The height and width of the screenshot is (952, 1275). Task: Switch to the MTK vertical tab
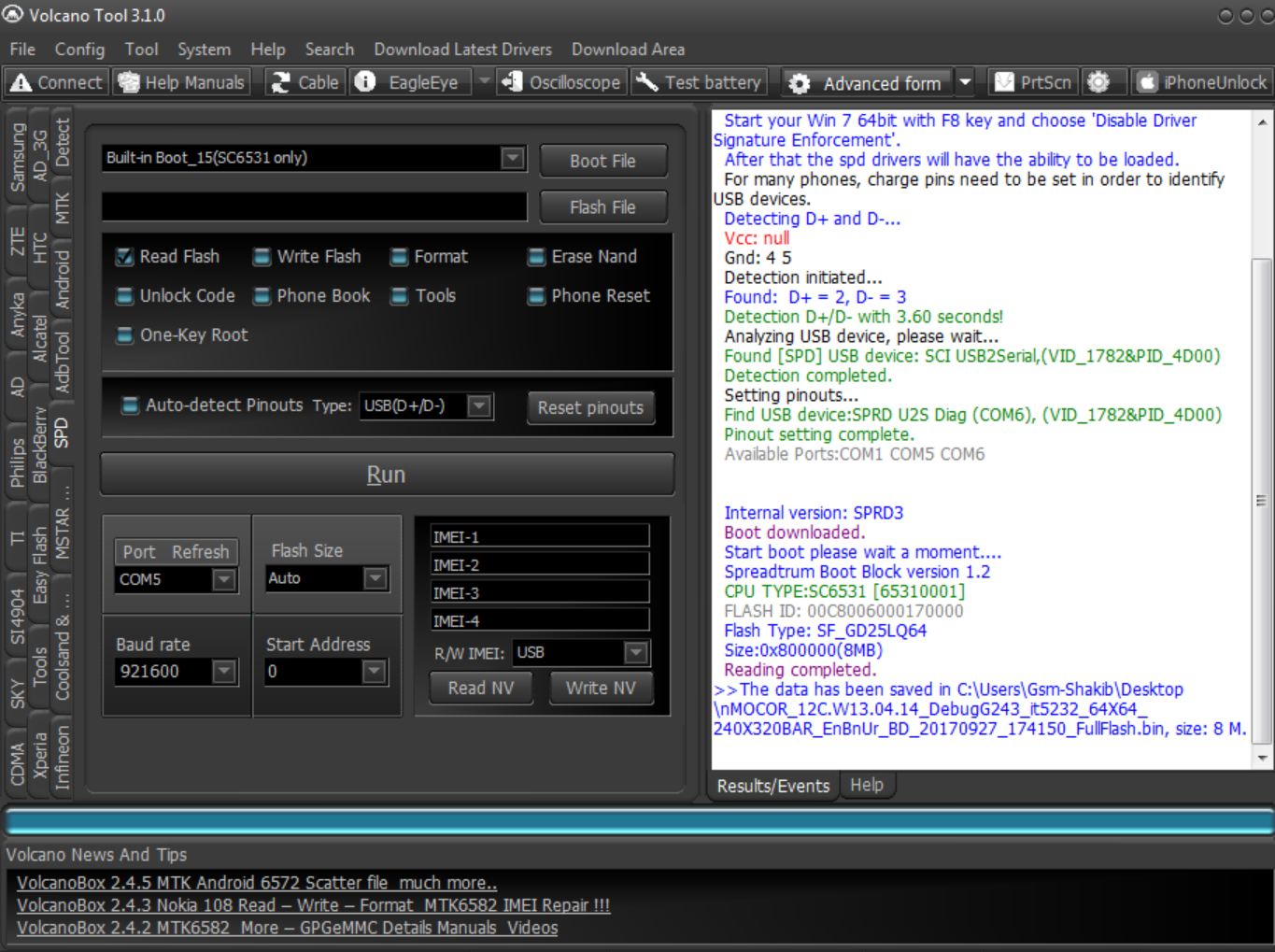coord(62,209)
